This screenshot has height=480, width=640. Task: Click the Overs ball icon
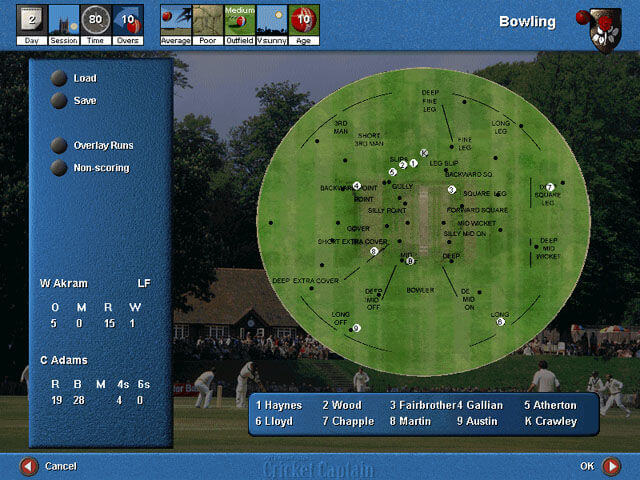[x=127, y=19]
